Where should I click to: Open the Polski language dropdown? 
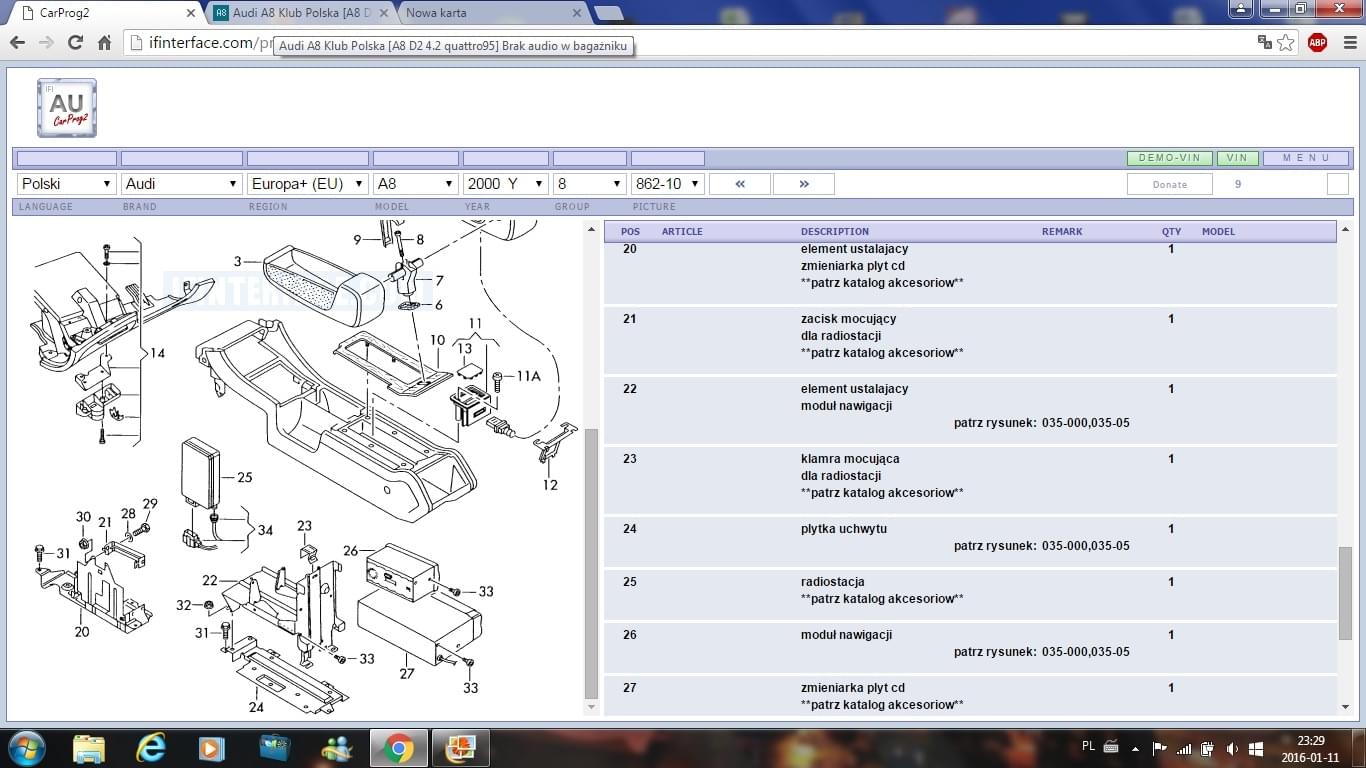point(67,184)
